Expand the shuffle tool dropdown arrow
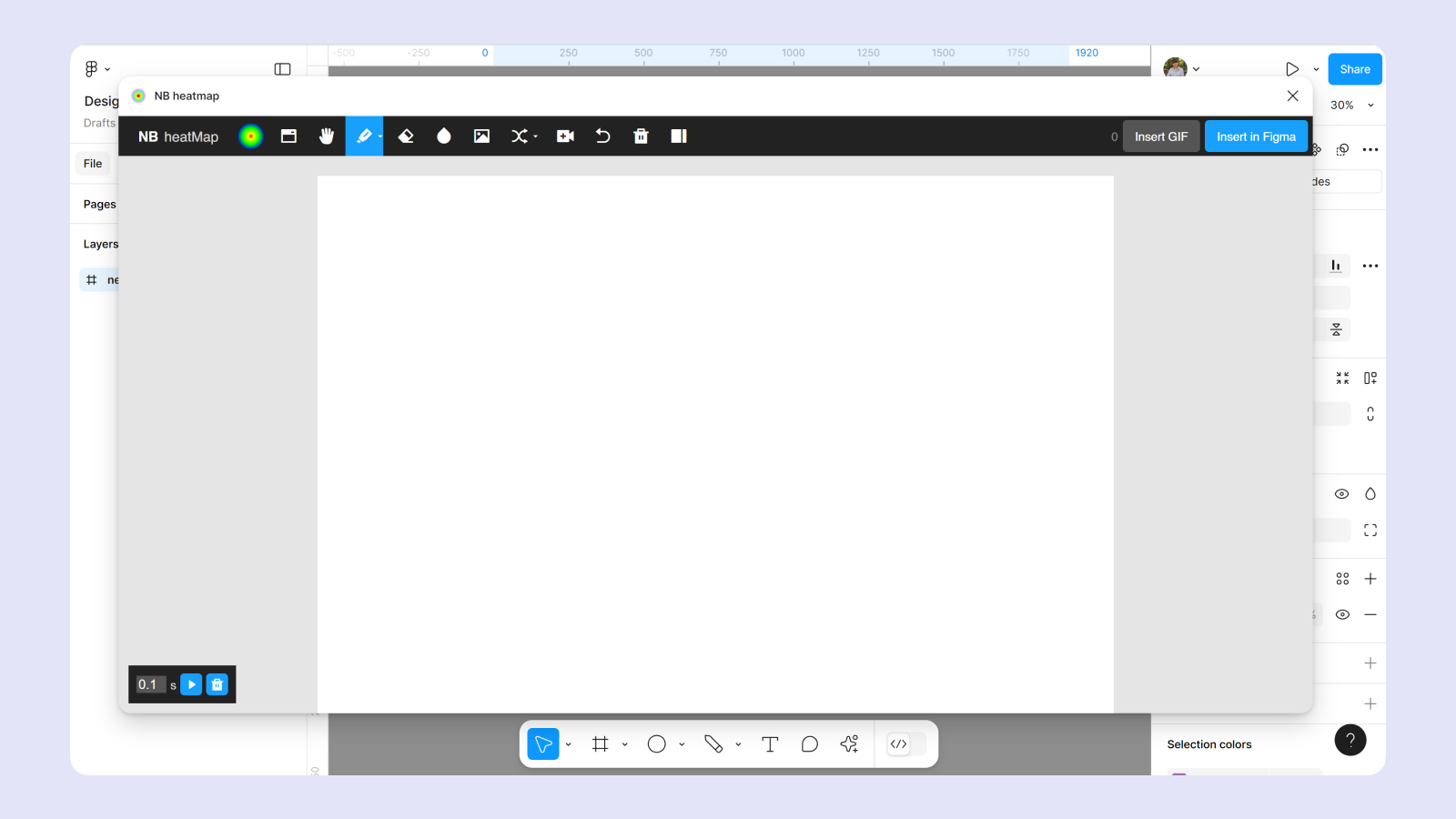This screenshot has height=819, width=1456. click(x=535, y=136)
